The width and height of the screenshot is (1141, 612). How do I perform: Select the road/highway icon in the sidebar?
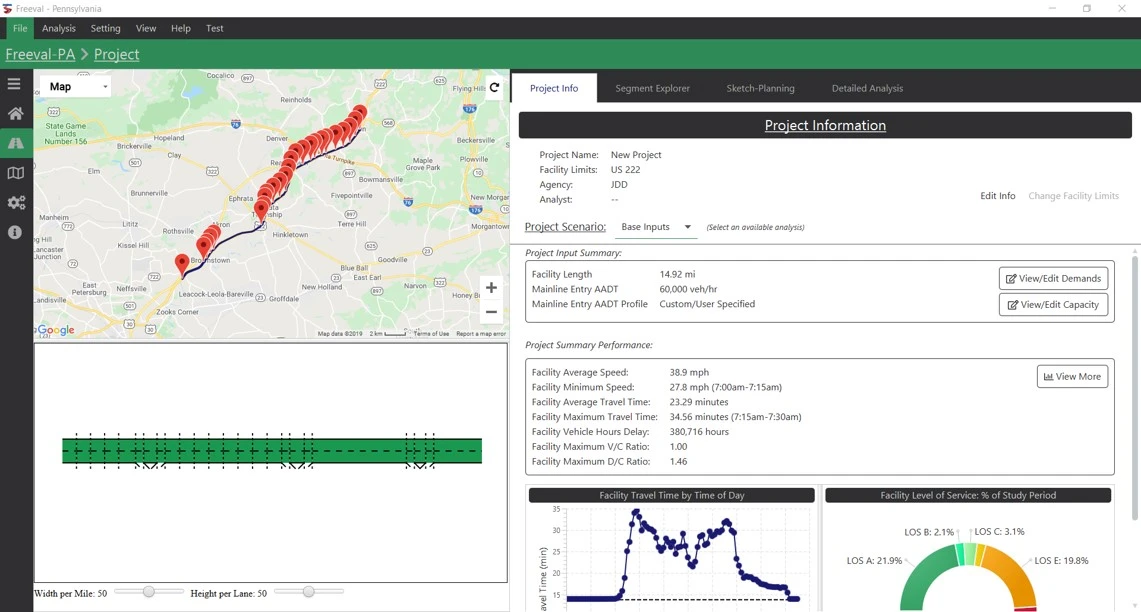coord(15,144)
